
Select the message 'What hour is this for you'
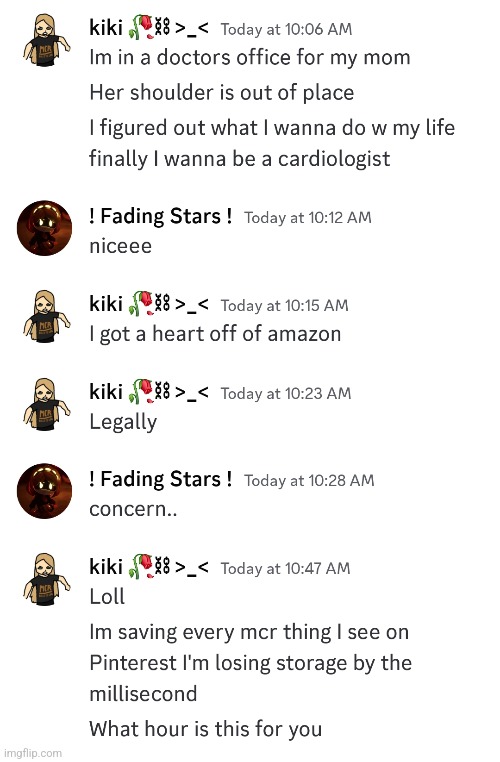[x=206, y=729]
